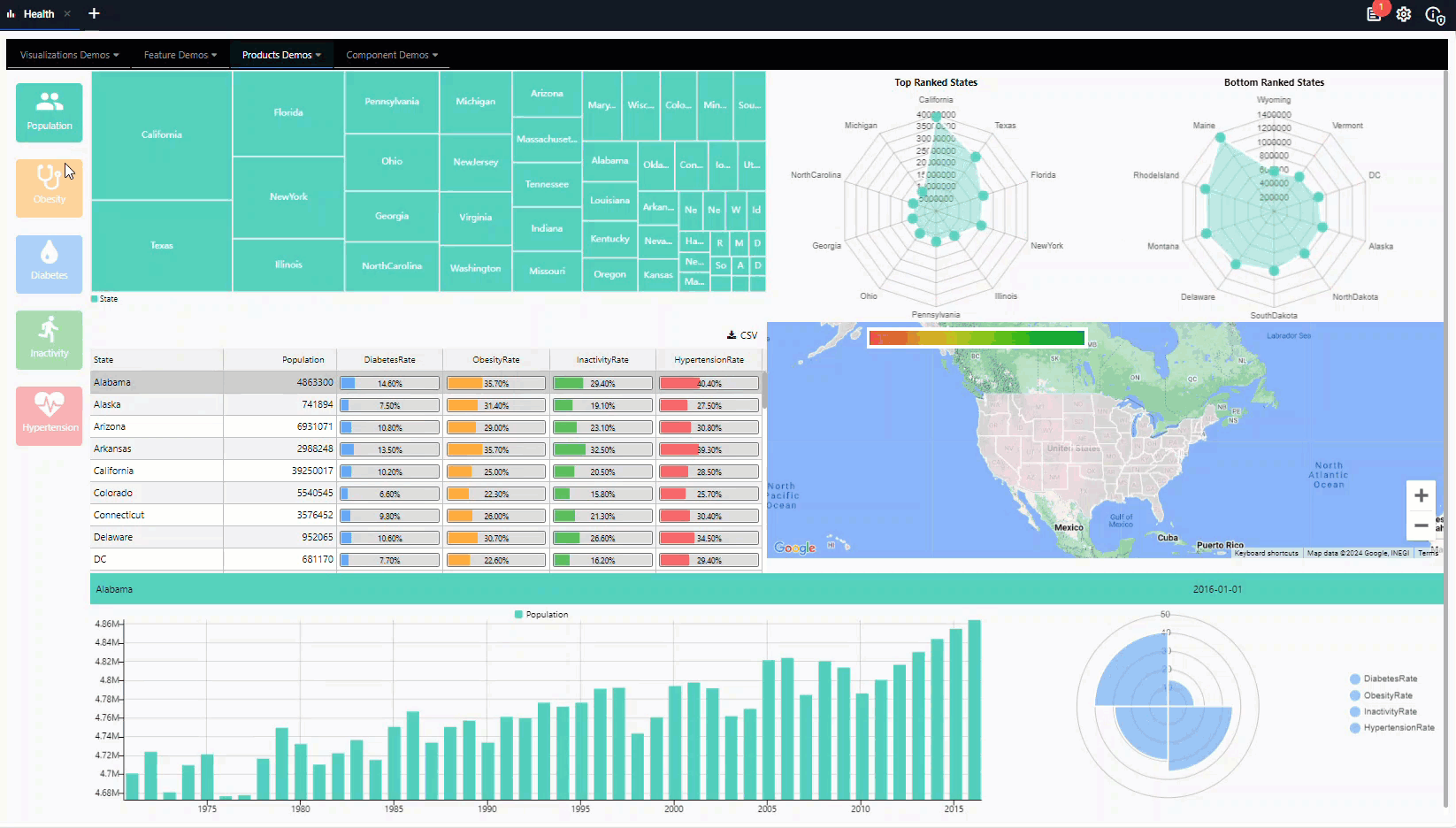Open the settings gear icon
The height and width of the screenshot is (828, 1456).
[x=1404, y=14]
